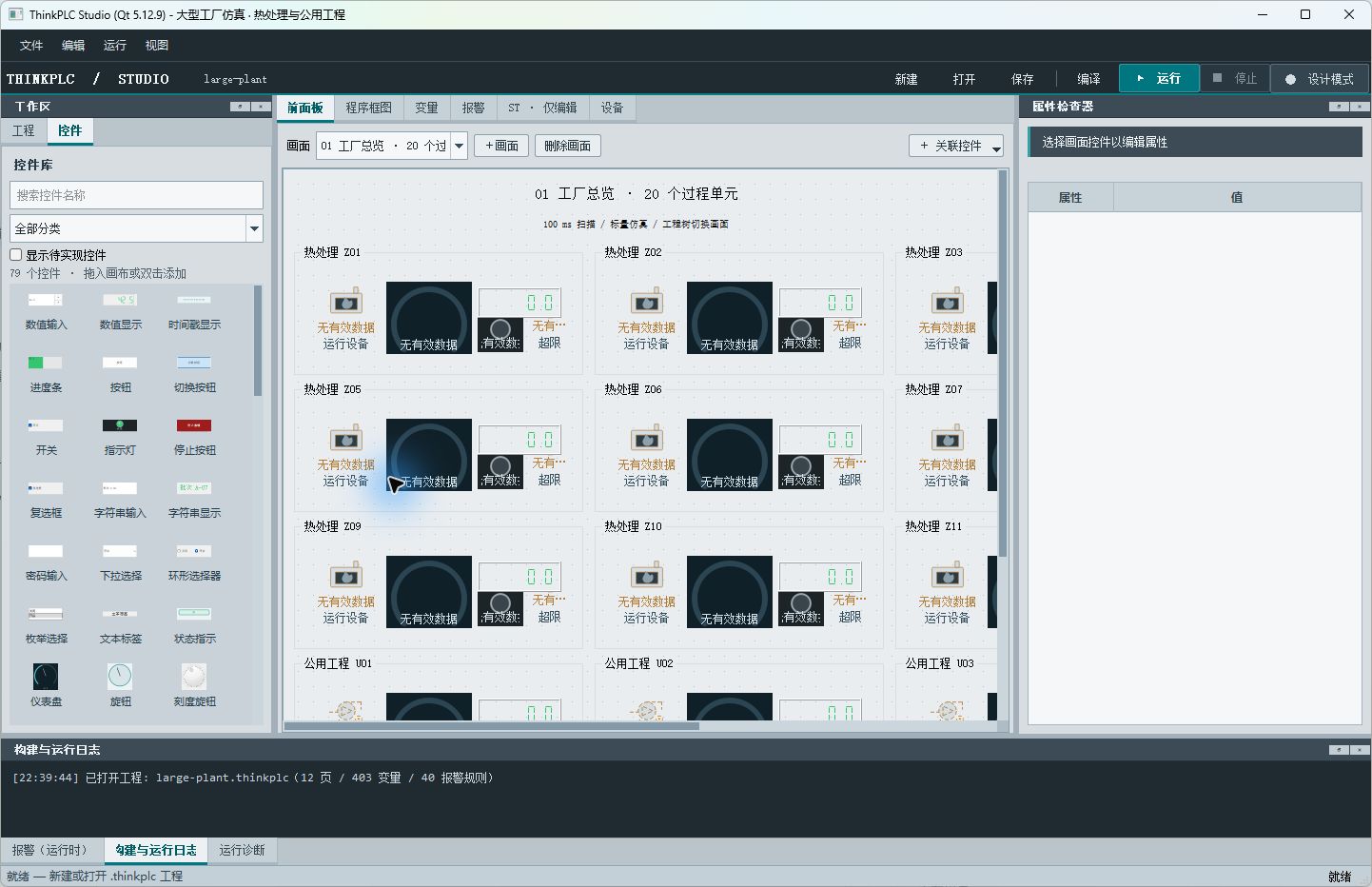Viewport: 1372px width, 887px height.
Task: Click the +画面 add screen button
Action: pos(501,146)
